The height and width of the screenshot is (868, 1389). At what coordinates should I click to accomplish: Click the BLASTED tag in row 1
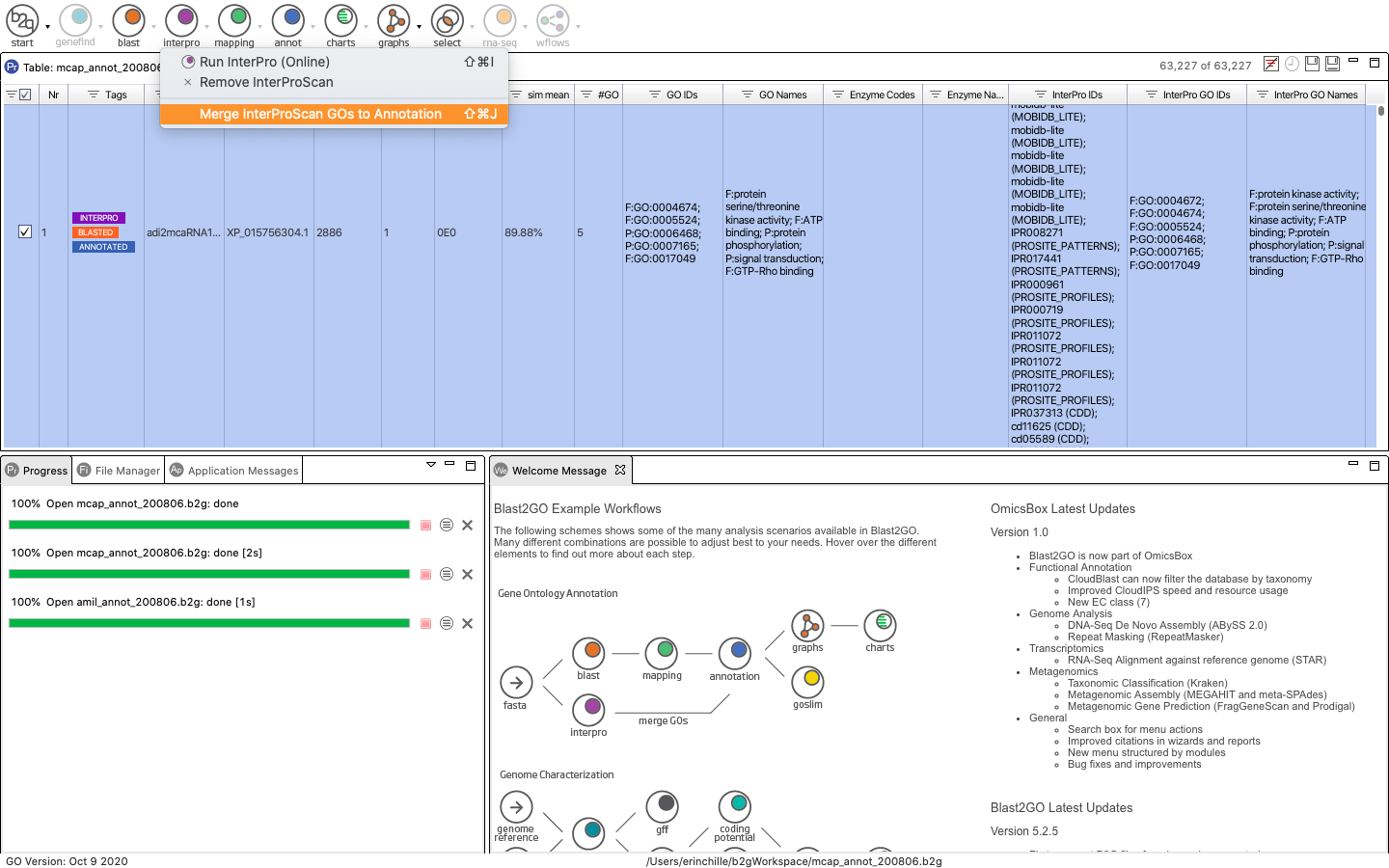[x=95, y=232]
